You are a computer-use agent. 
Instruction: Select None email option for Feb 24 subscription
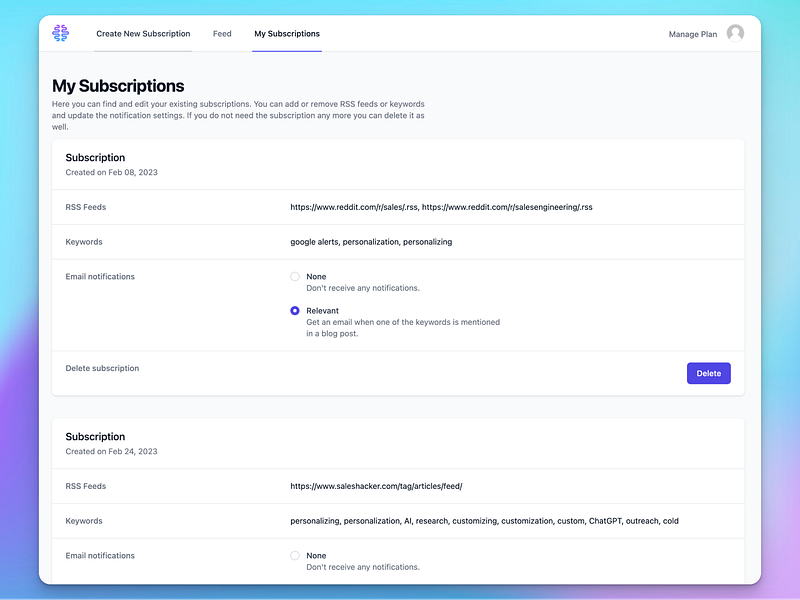(x=295, y=556)
